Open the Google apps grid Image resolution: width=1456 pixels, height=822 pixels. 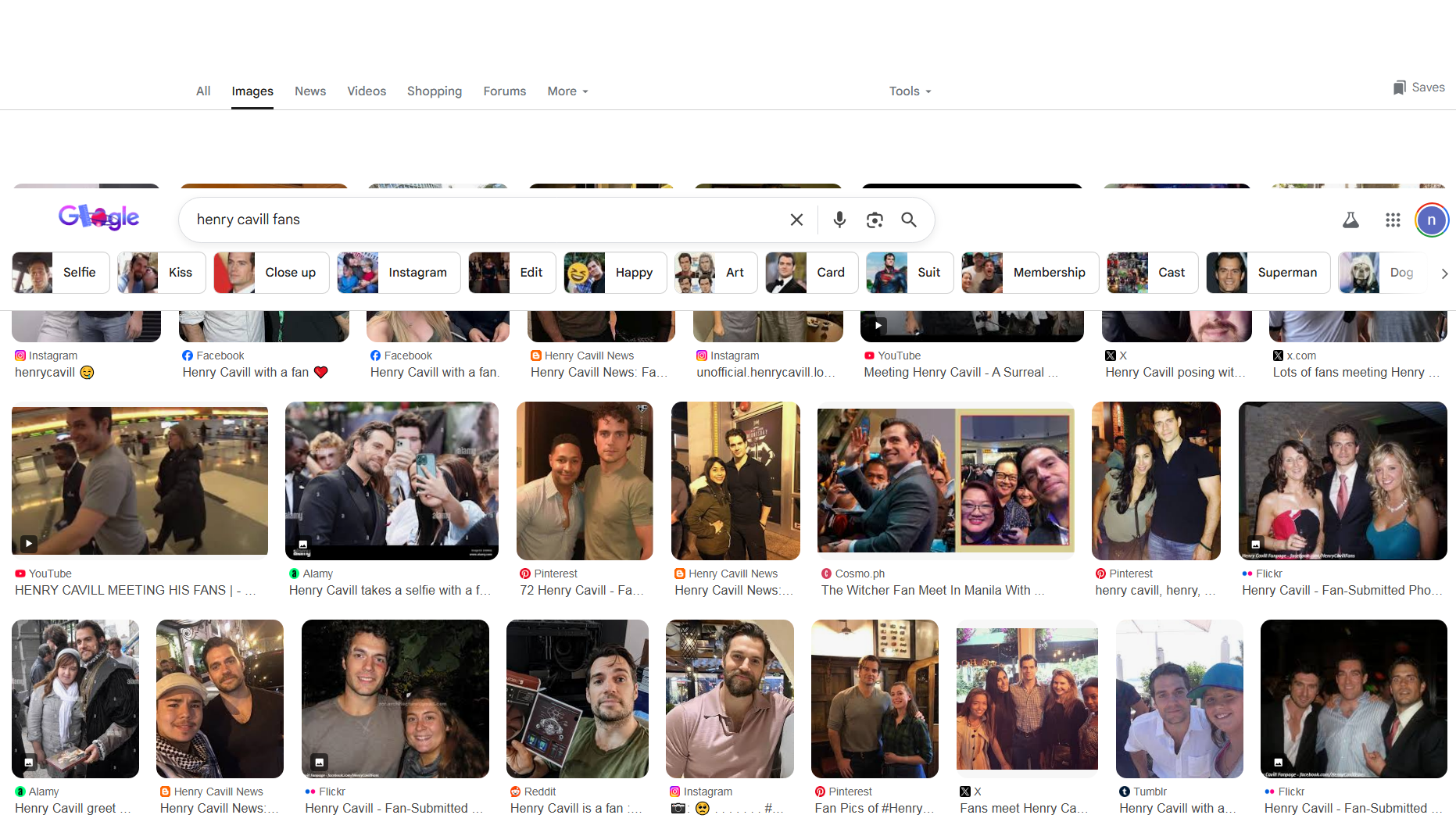[1393, 220]
